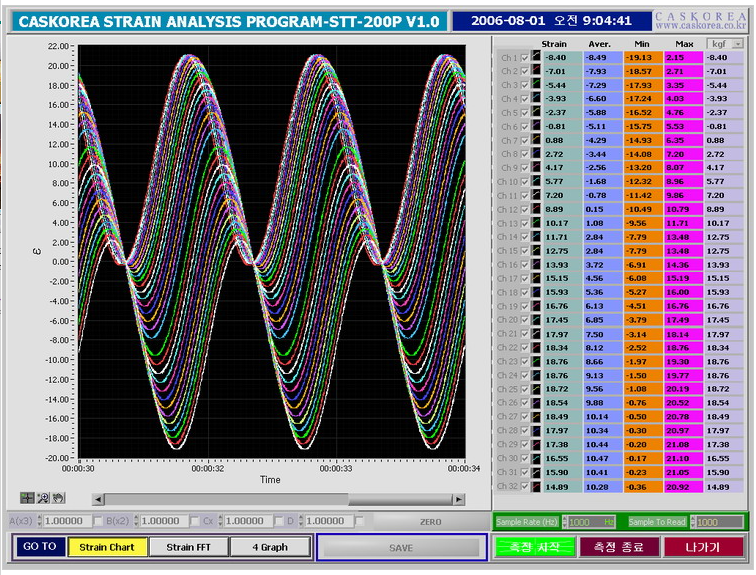Image resolution: width=756 pixels, height=575 pixels.
Task: Uncheck the Ch 17 visibility checkbox
Action: (x=525, y=279)
